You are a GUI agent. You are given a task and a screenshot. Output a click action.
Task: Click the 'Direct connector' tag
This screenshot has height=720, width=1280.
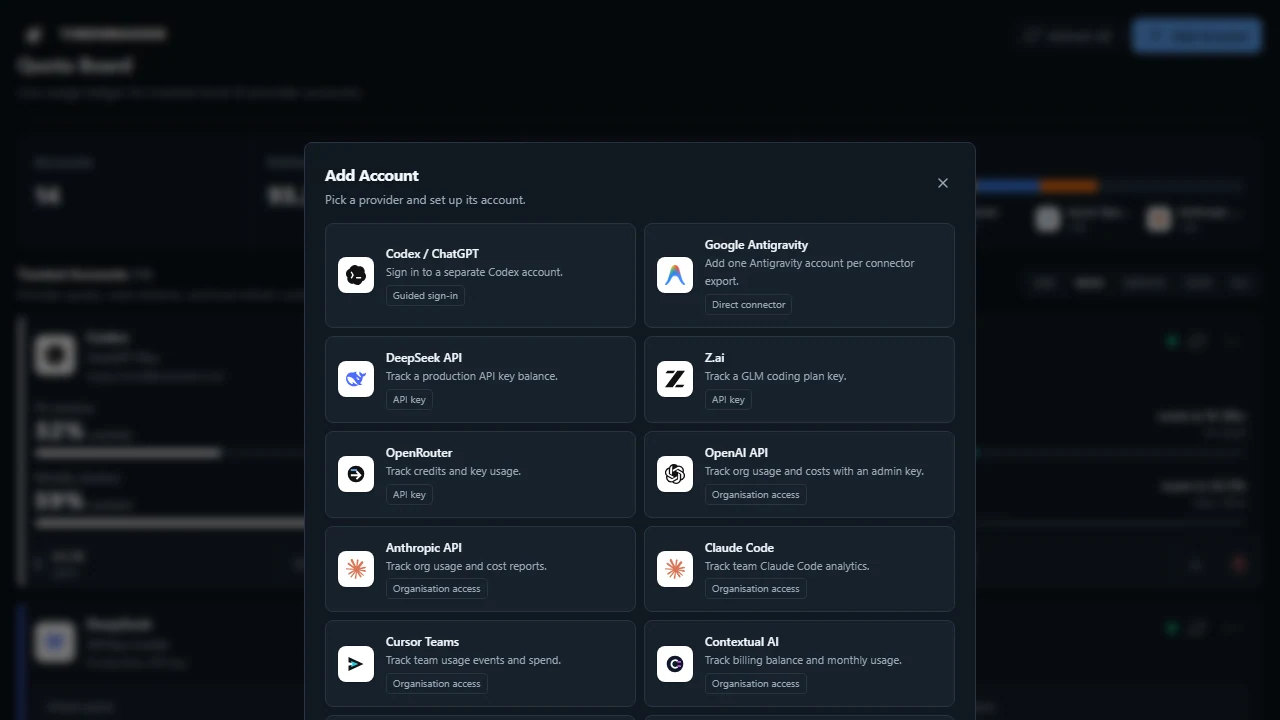click(x=748, y=305)
